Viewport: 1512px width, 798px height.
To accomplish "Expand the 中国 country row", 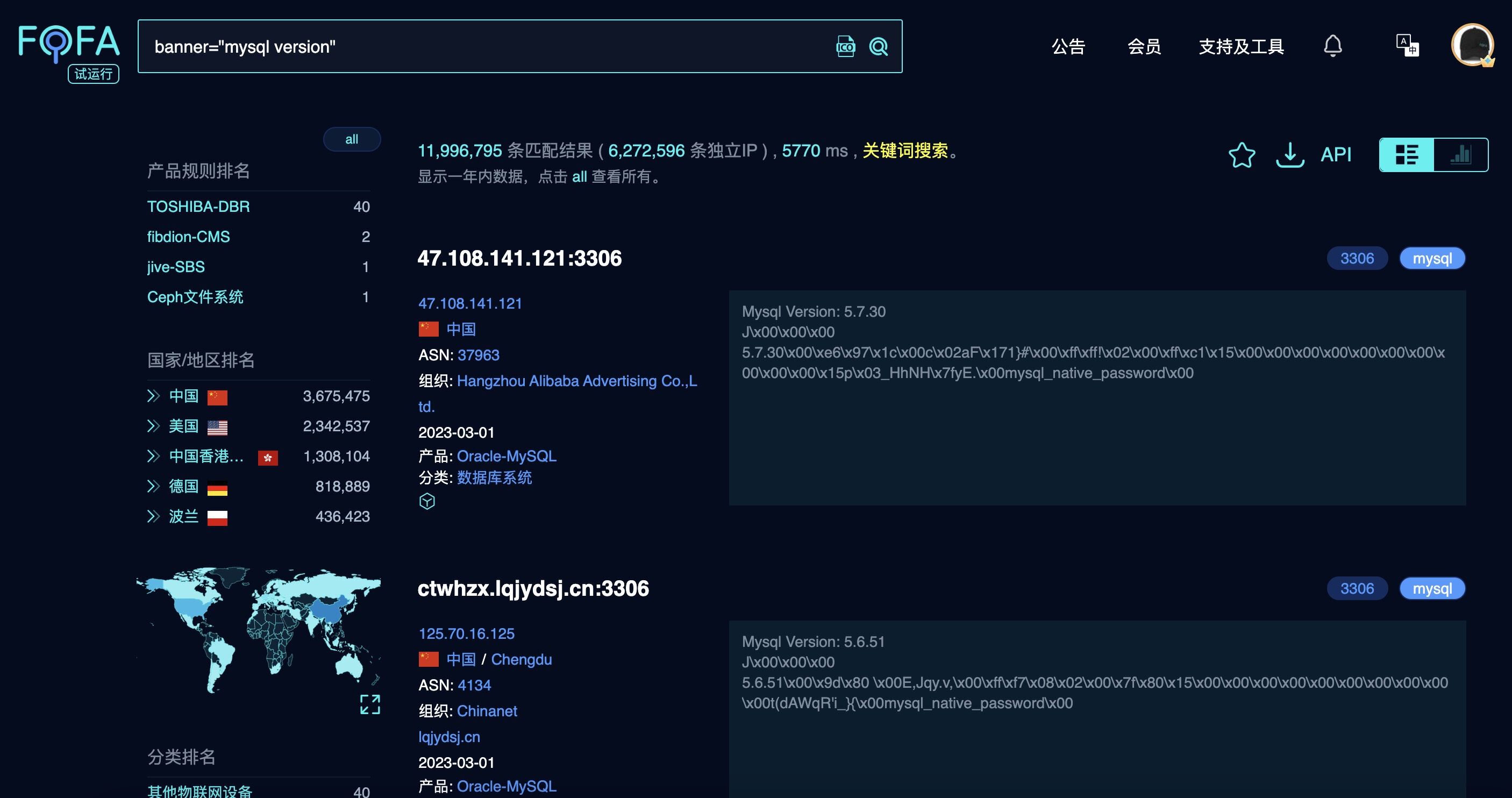I will pos(153,396).
